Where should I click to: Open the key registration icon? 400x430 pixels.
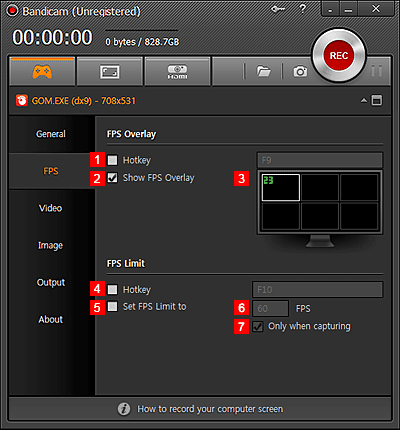[x=278, y=9]
